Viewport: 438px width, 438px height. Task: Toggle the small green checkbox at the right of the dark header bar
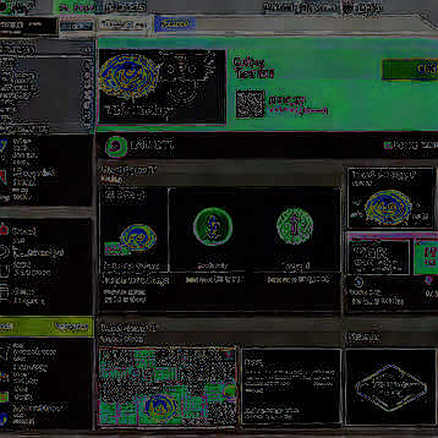pyautogui.click(x=388, y=145)
